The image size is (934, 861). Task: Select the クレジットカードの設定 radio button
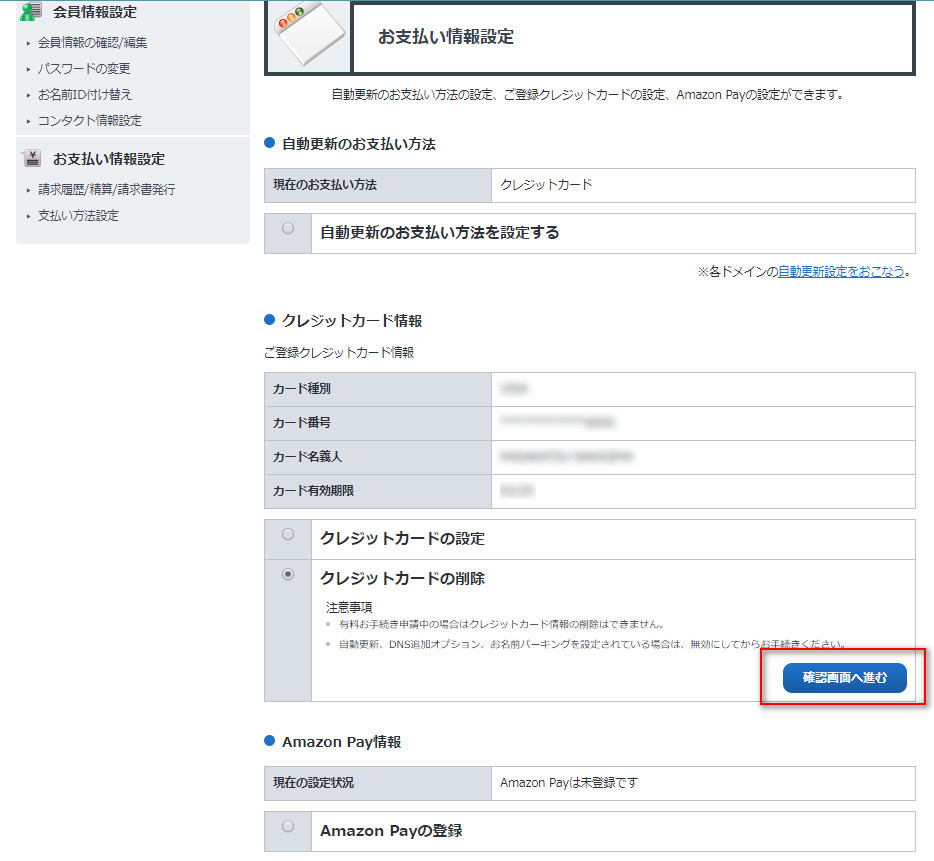pos(288,535)
